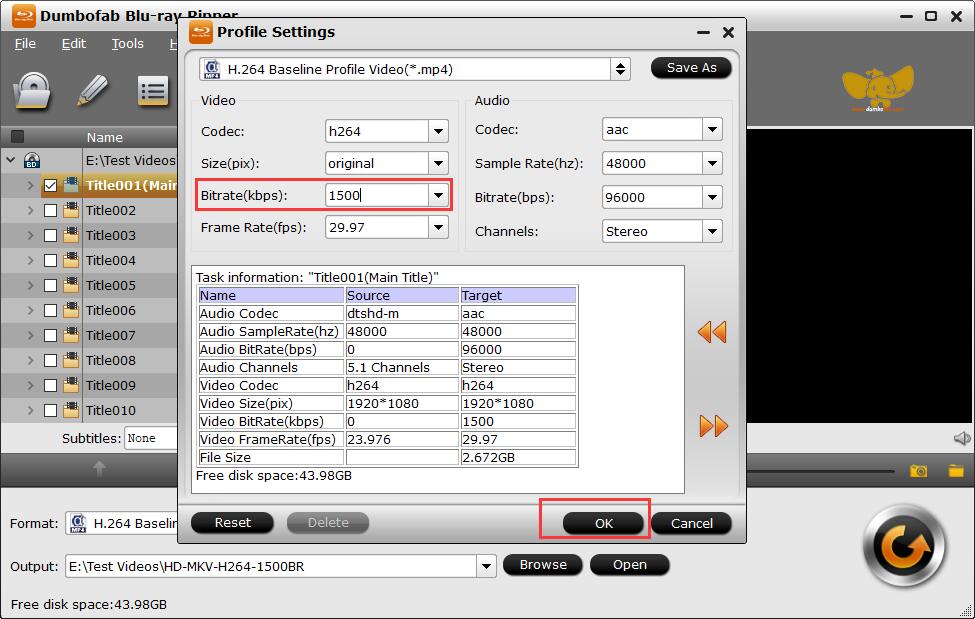Click the snapshot camera icon
This screenshot has height=619, width=975.
click(918, 471)
